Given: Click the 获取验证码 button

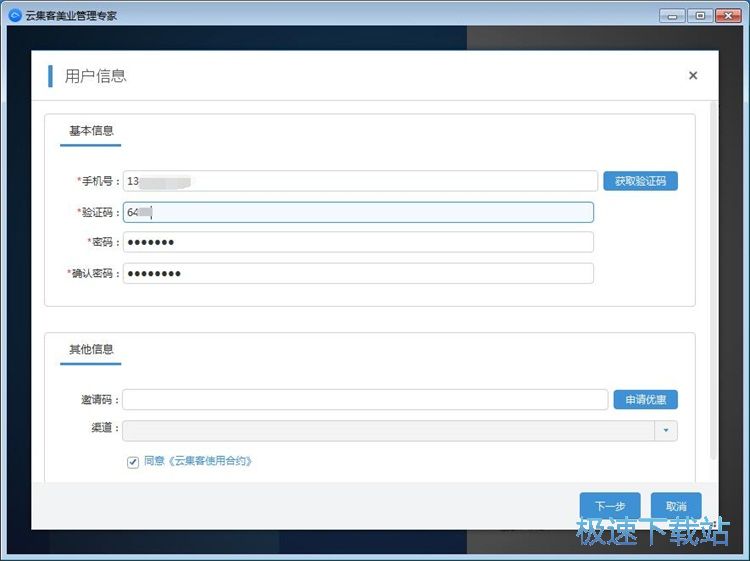Looking at the screenshot, I should coord(640,181).
